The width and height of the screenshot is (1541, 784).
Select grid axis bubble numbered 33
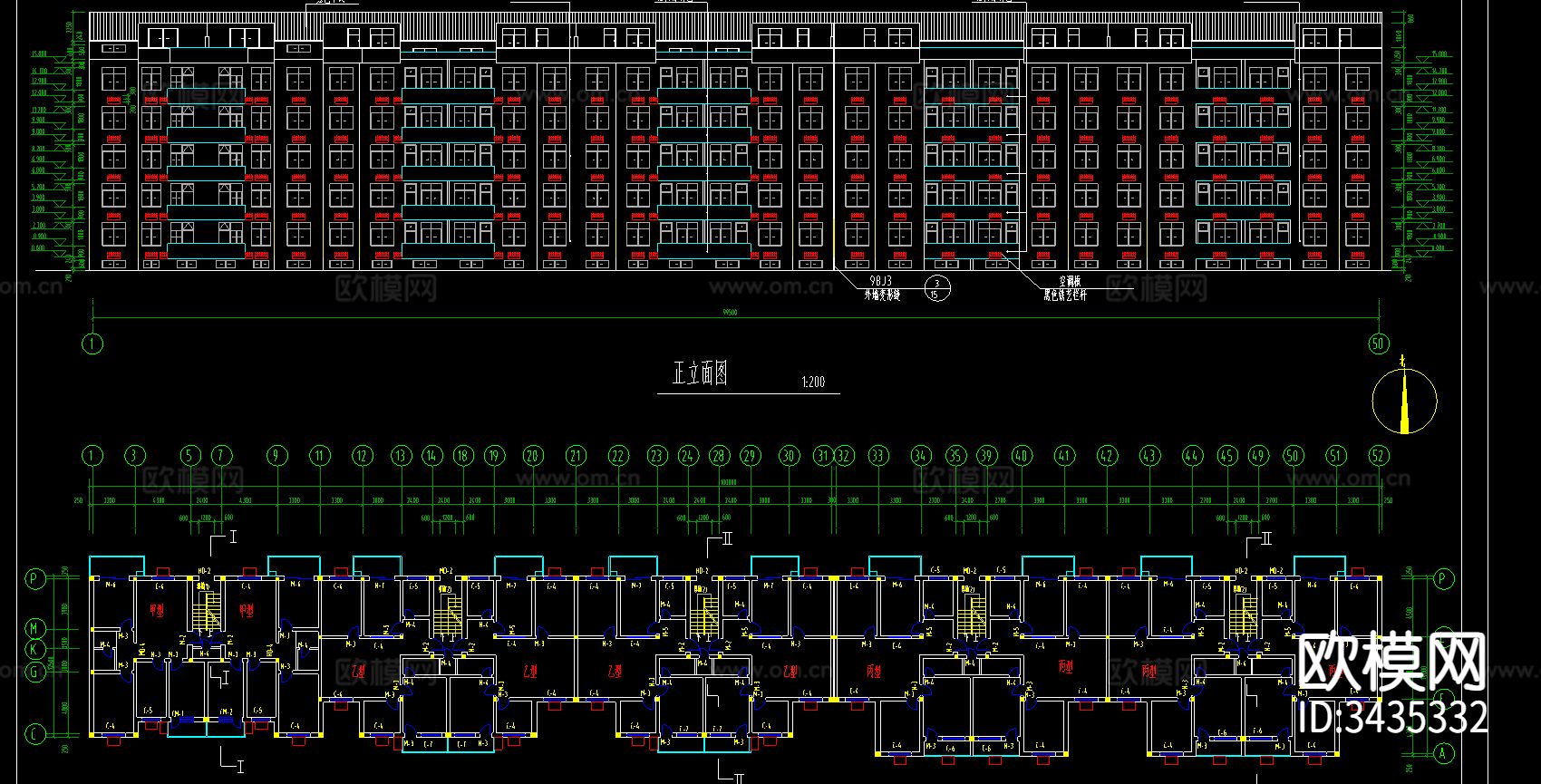pos(877,455)
